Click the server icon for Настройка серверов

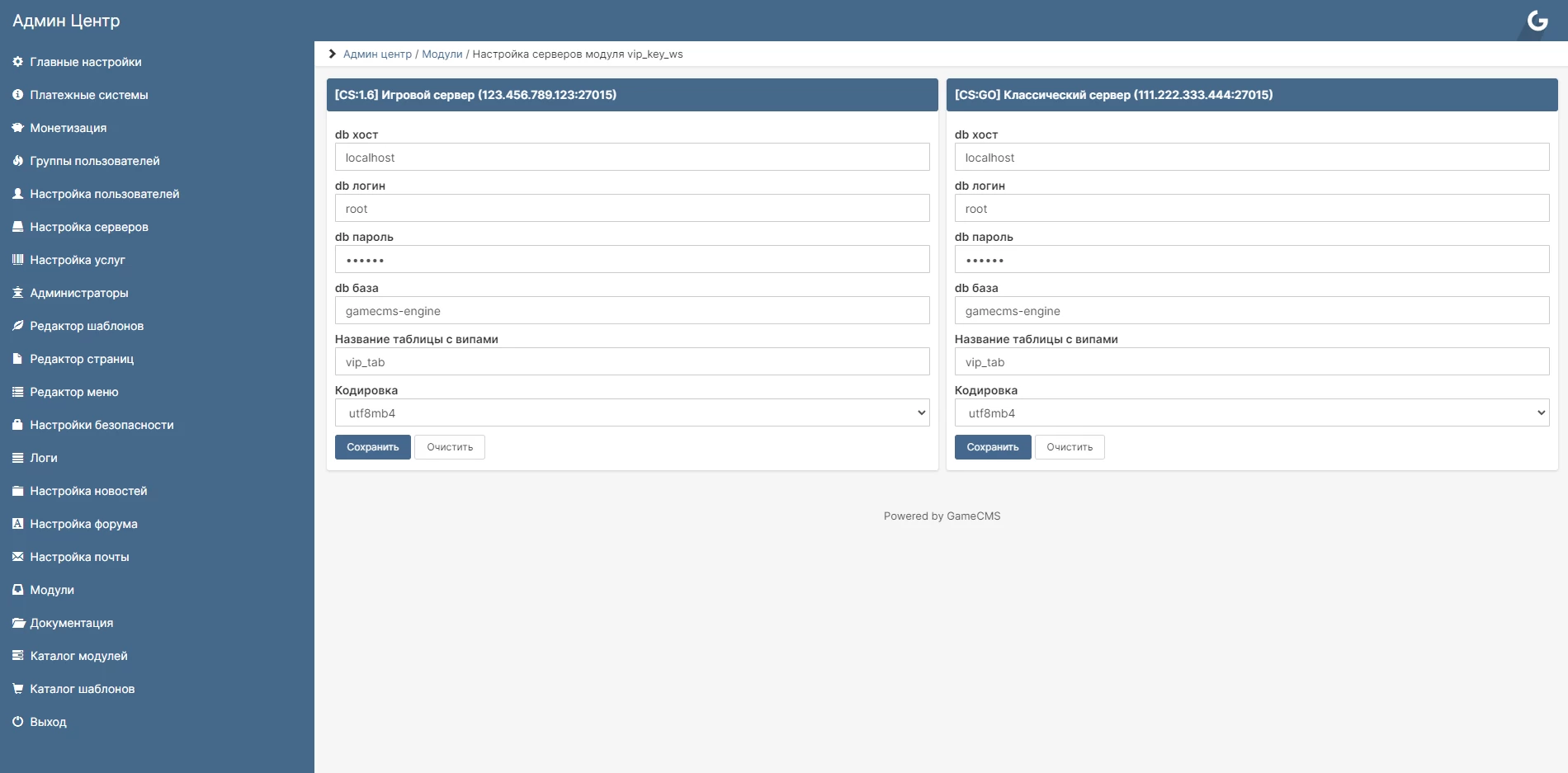[x=17, y=227]
